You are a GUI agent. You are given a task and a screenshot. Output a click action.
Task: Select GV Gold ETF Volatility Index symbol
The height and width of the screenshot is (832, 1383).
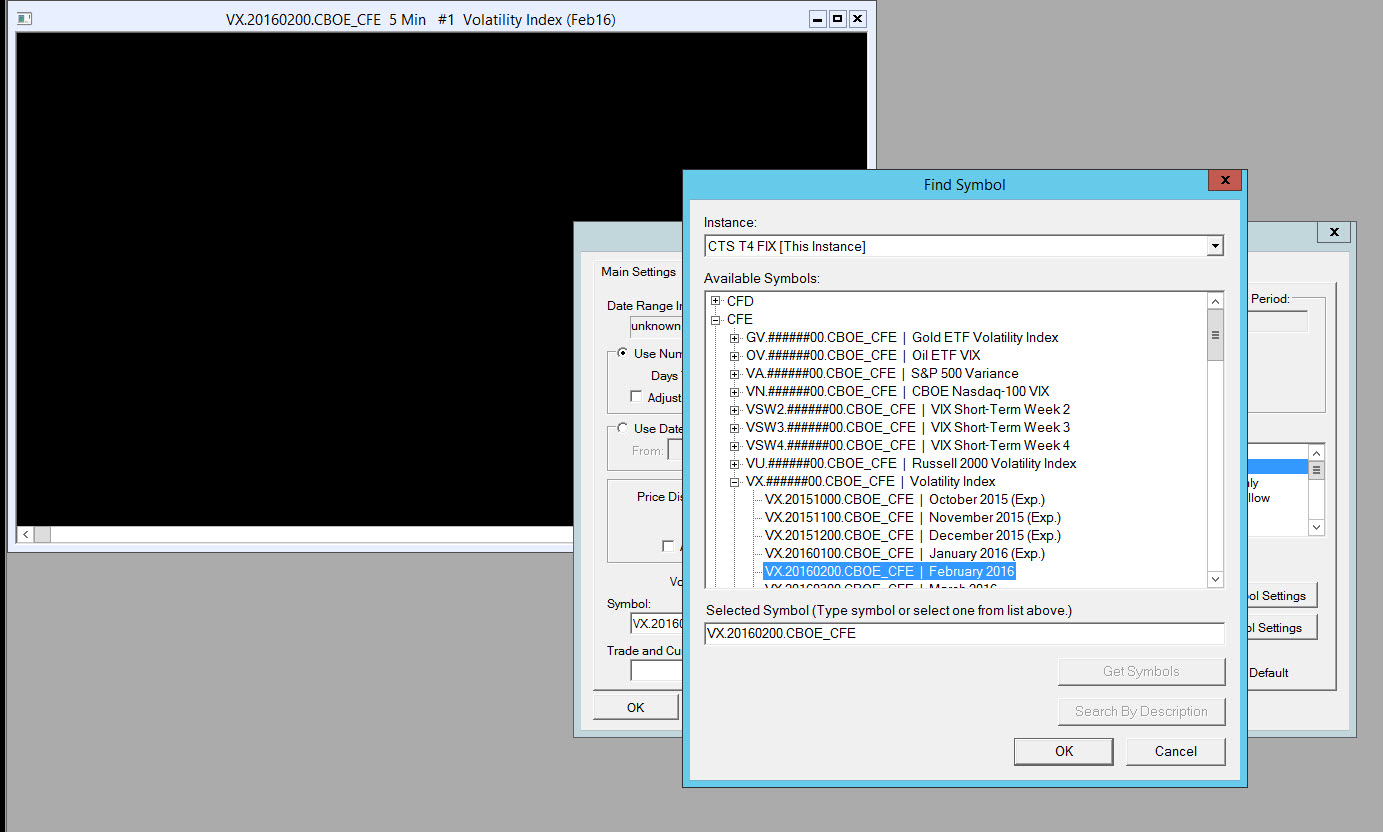pos(902,337)
